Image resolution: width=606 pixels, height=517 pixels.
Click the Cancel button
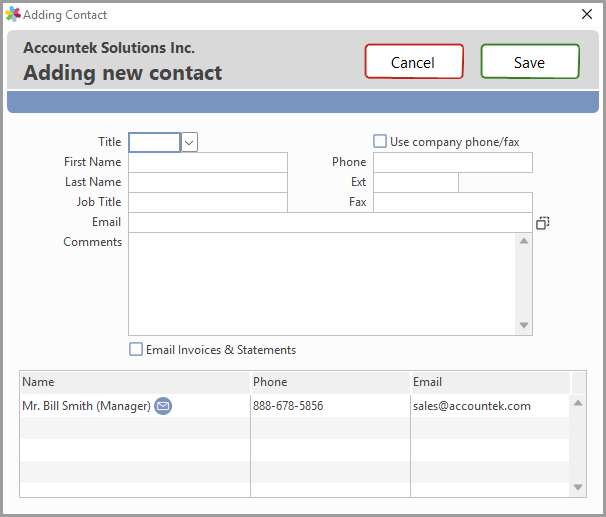414,62
